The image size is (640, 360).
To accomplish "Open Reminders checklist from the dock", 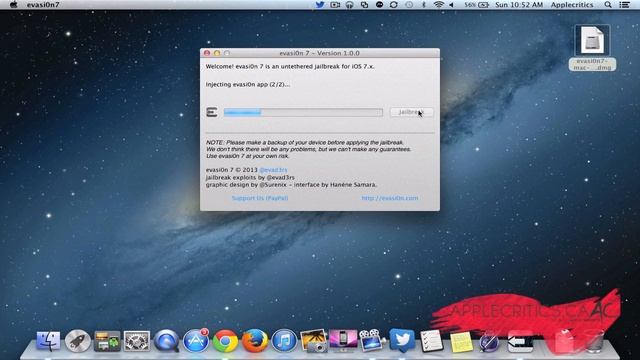I will (431, 340).
